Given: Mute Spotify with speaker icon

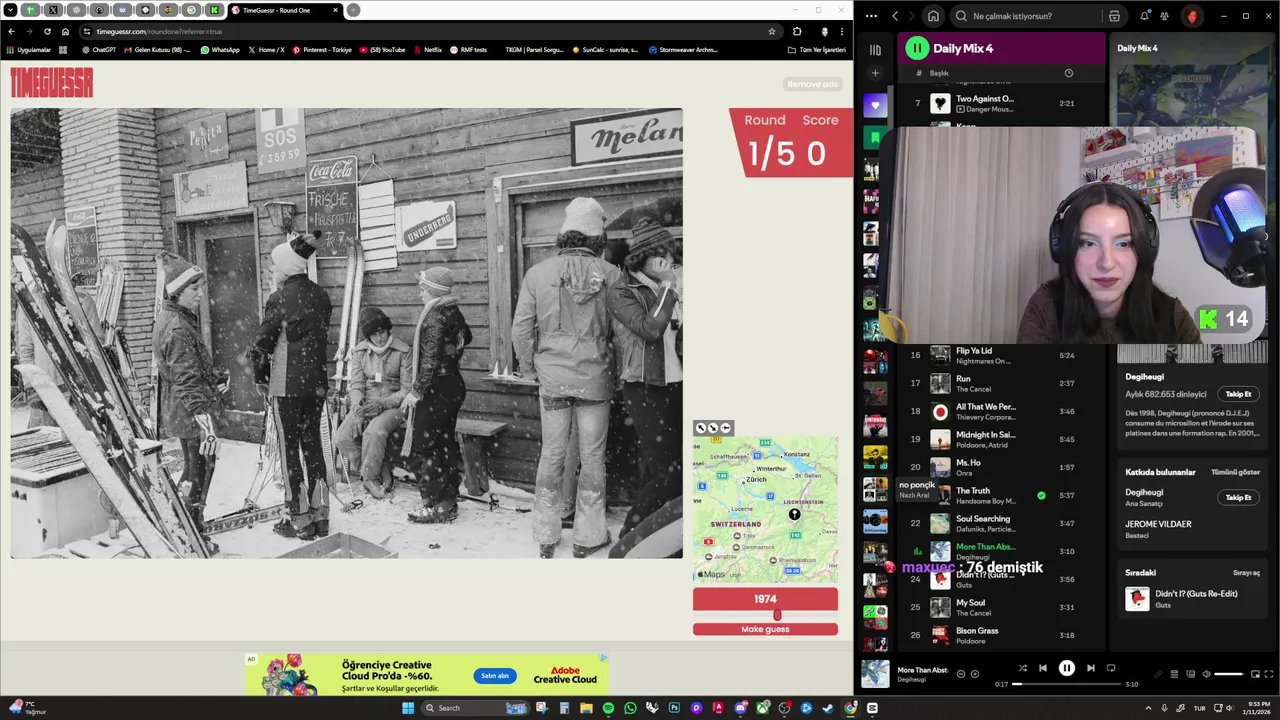Looking at the screenshot, I should 1206,674.
